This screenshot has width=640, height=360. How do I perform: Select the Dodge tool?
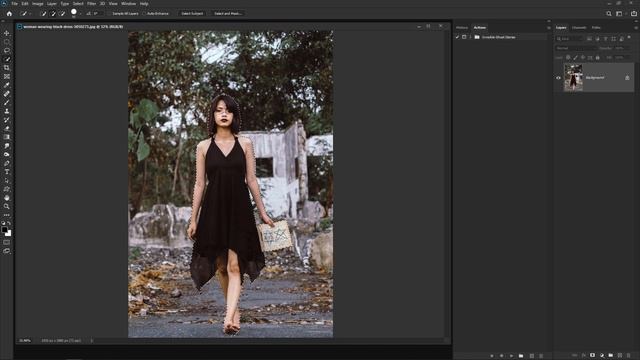pyautogui.click(x=7, y=155)
